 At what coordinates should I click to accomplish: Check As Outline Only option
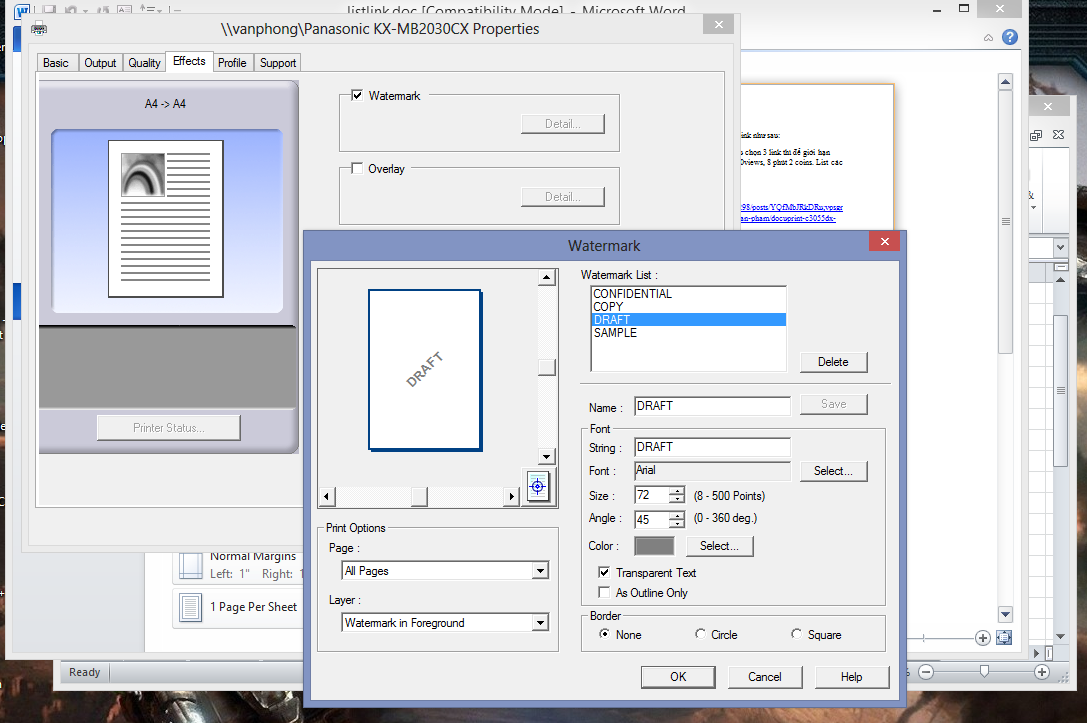tap(604, 593)
